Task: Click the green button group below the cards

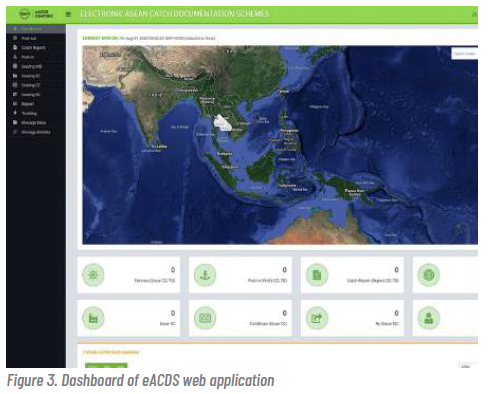Action: click(x=106, y=365)
